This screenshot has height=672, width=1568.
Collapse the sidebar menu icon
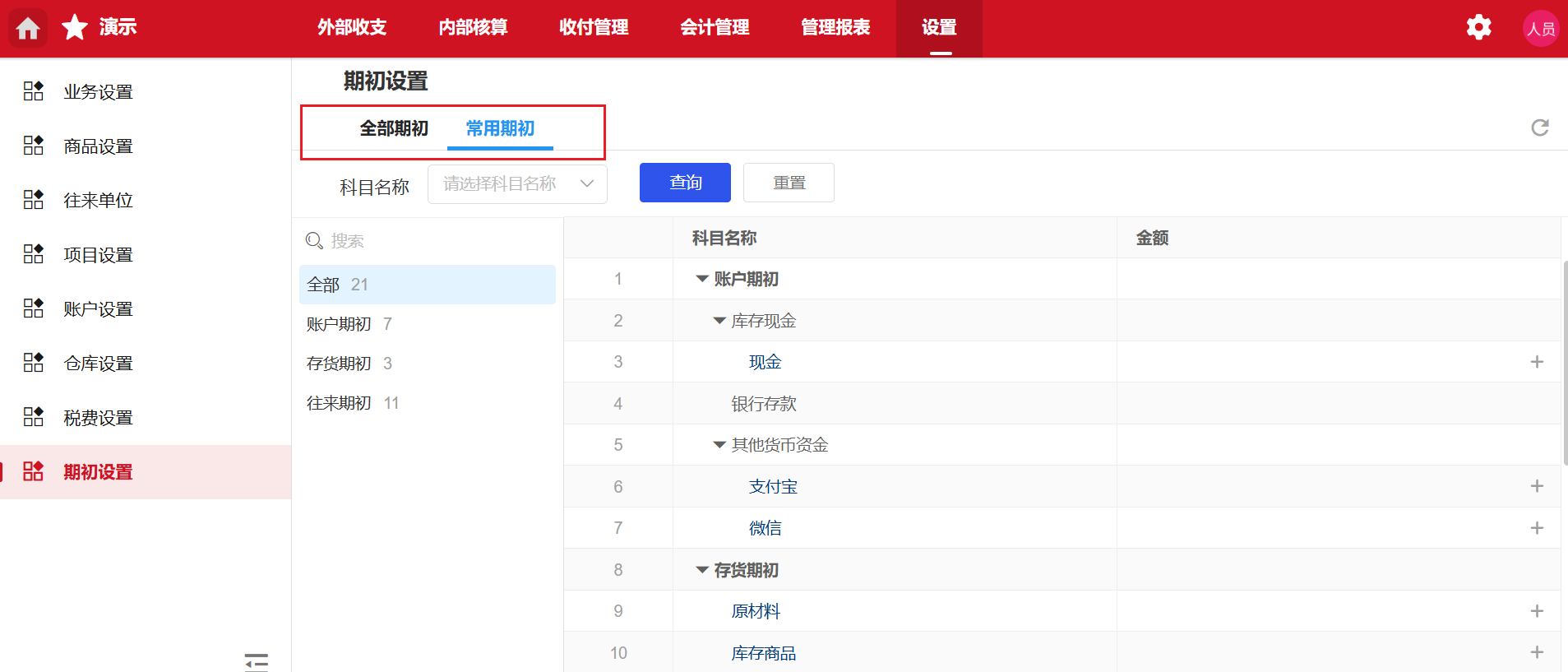(x=257, y=661)
